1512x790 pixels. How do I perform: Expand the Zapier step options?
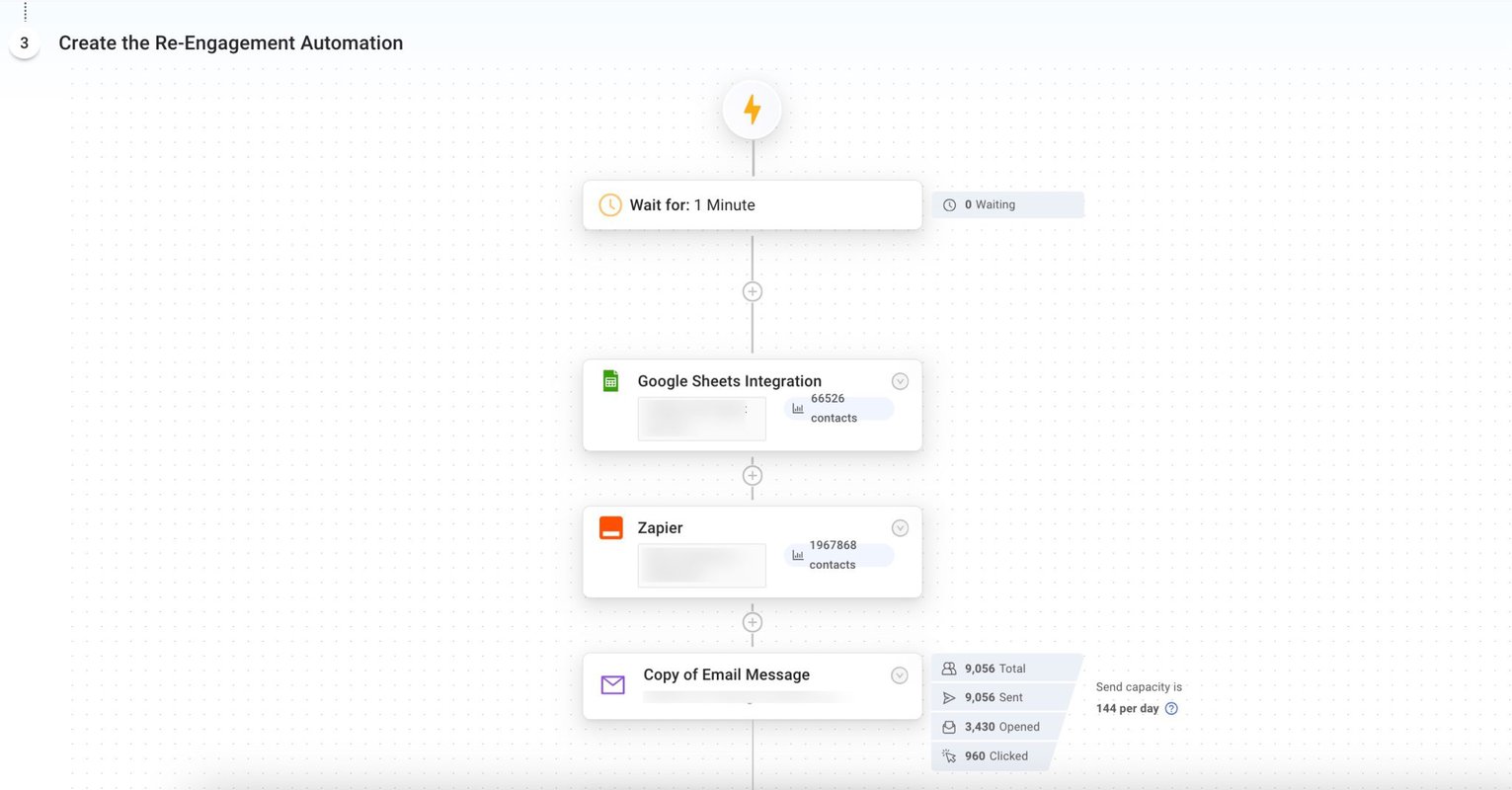(x=900, y=528)
